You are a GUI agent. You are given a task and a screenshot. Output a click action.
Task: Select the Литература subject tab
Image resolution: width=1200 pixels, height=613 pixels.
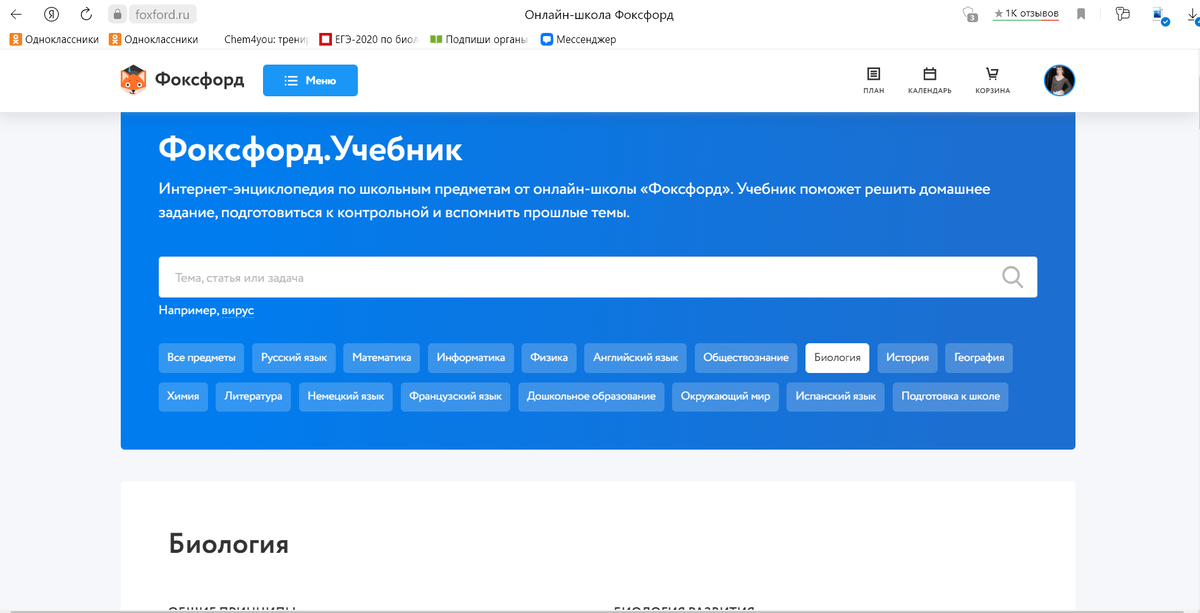(x=254, y=396)
